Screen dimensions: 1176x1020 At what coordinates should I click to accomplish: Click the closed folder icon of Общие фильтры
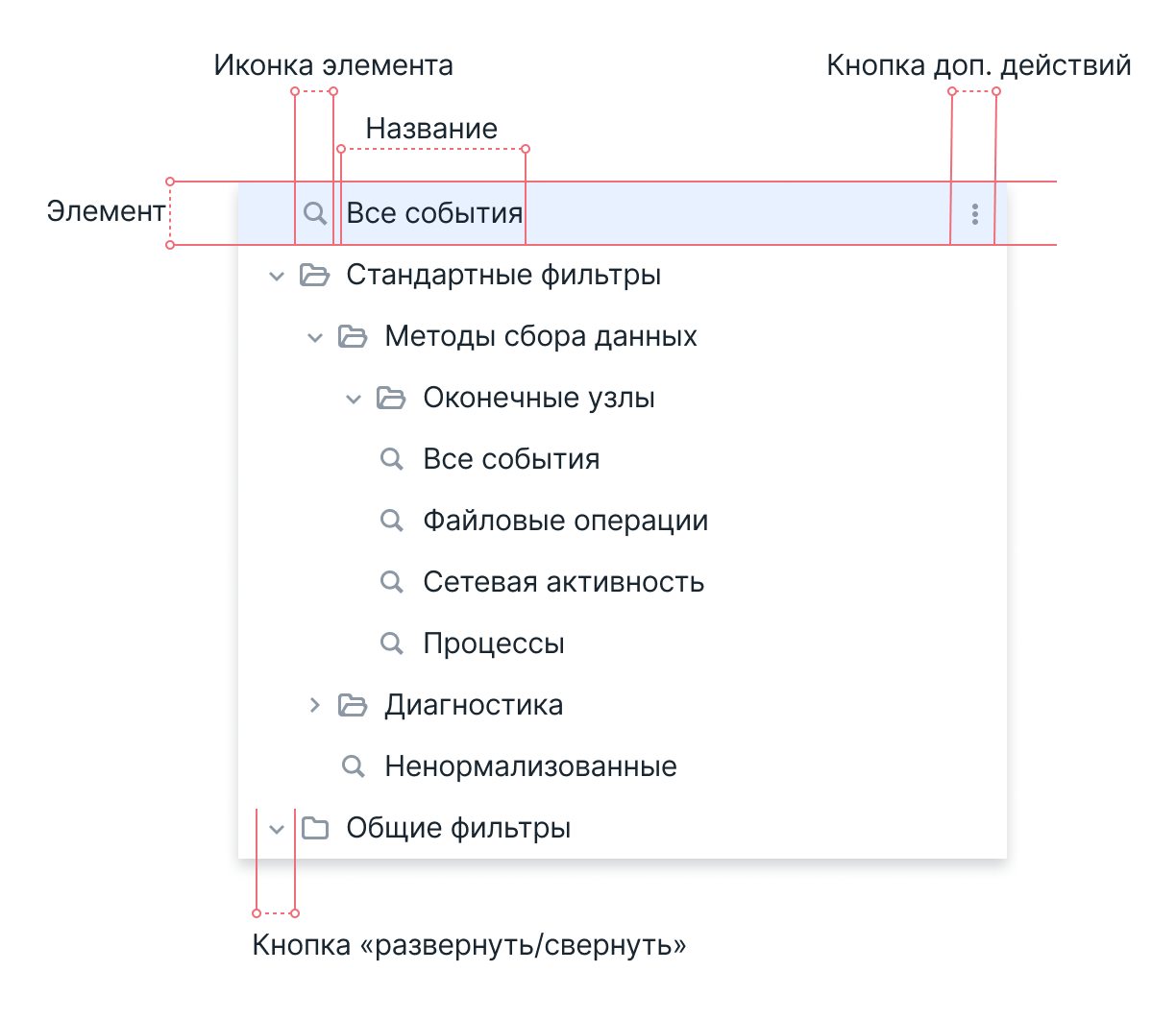coord(316,828)
